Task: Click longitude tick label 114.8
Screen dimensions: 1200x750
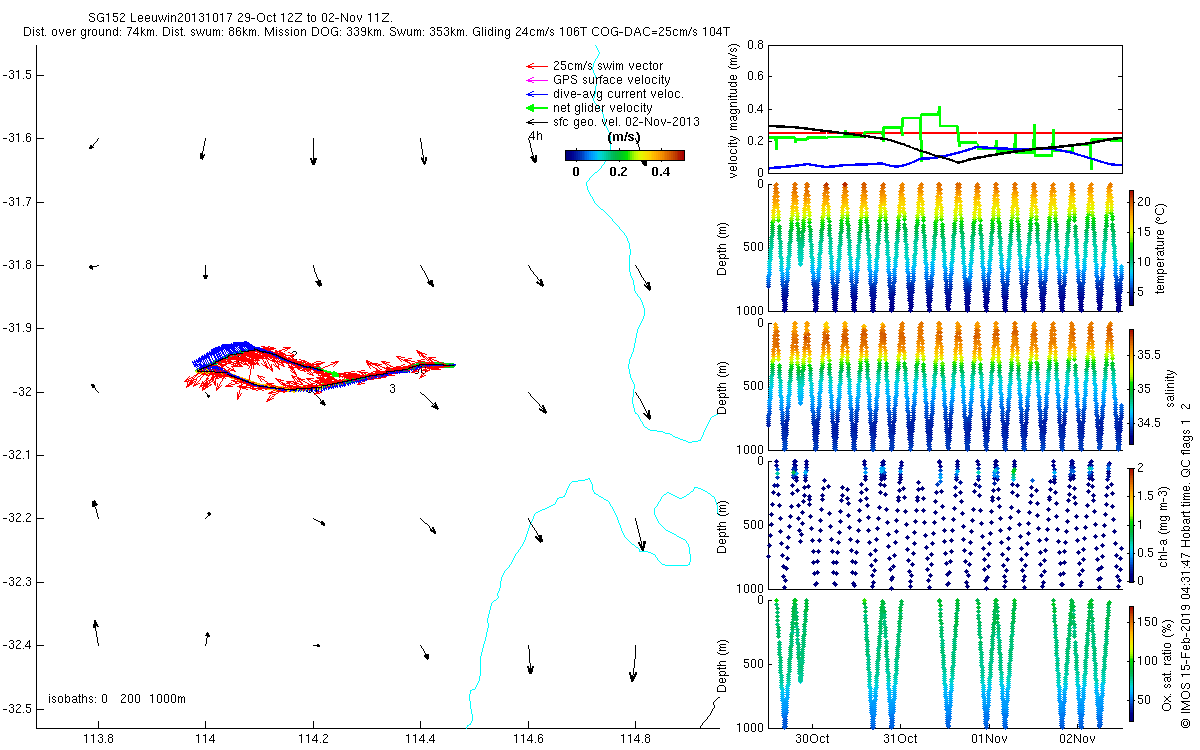Action: coord(636,739)
